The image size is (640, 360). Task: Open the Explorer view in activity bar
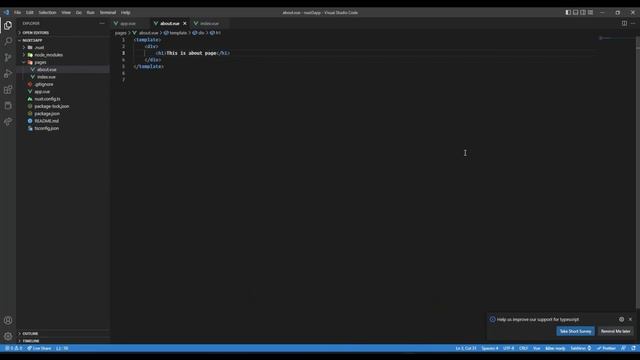tap(8, 25)
